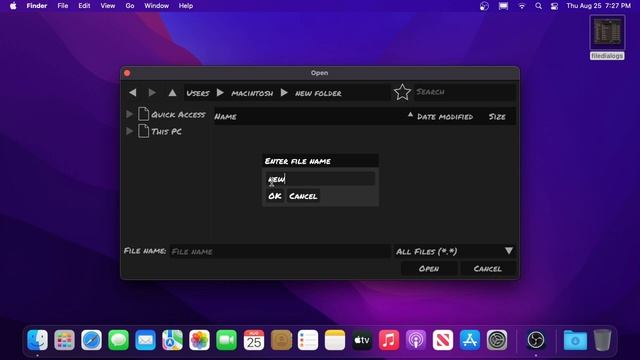Open the Go menu

click(130, 6)
